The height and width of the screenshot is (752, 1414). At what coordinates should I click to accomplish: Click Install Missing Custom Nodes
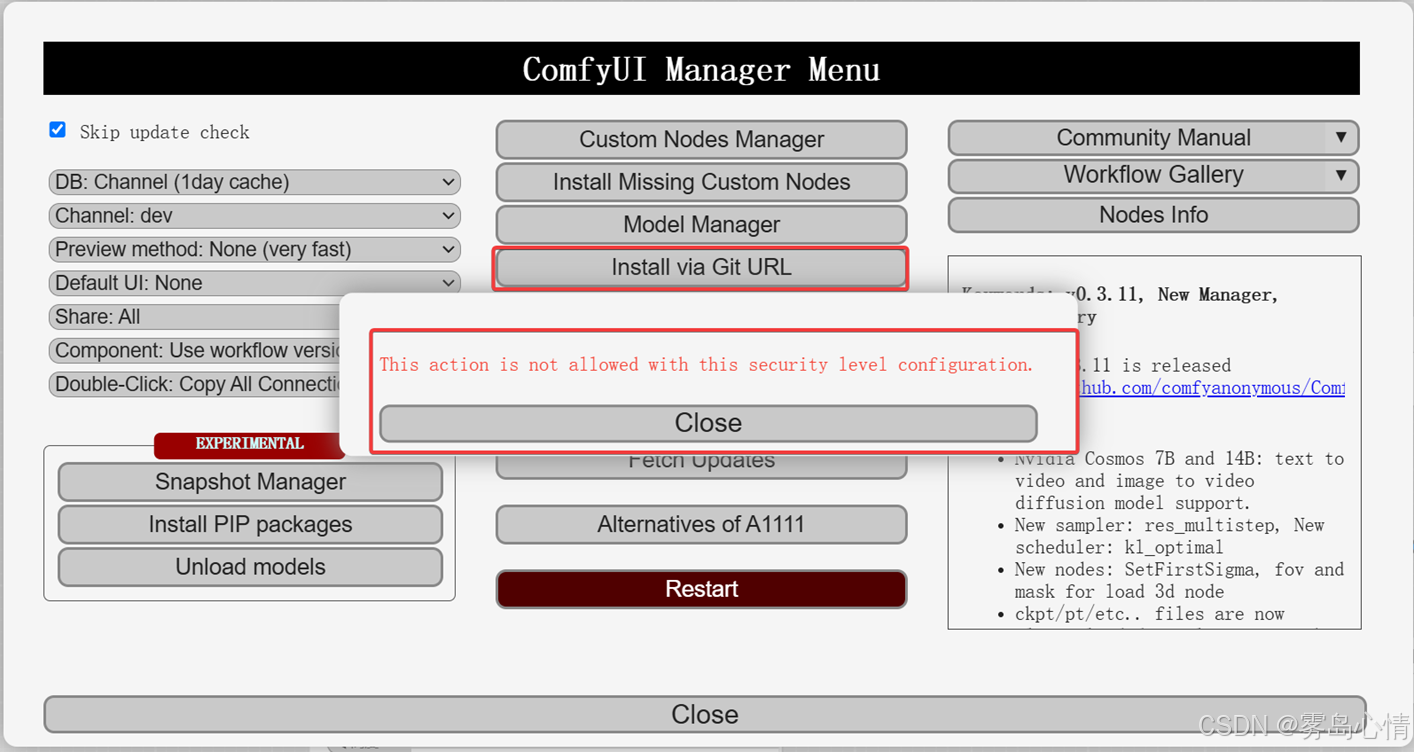pos(701,182)
